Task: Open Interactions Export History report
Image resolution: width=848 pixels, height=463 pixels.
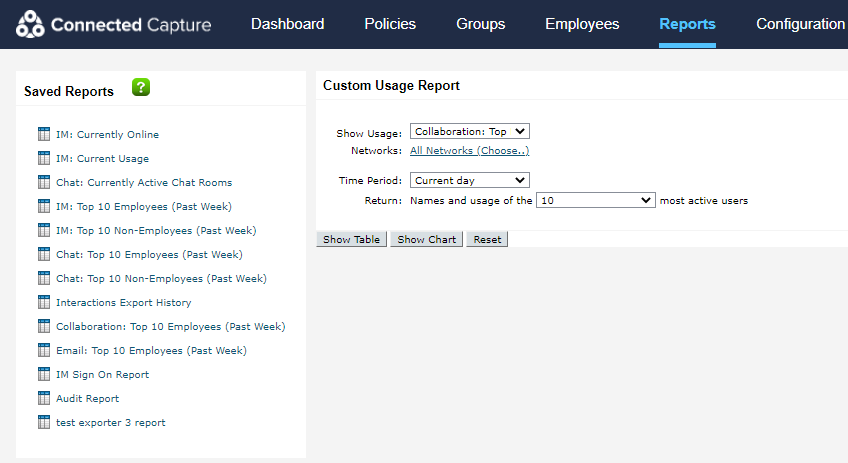Action: (124, 302)
